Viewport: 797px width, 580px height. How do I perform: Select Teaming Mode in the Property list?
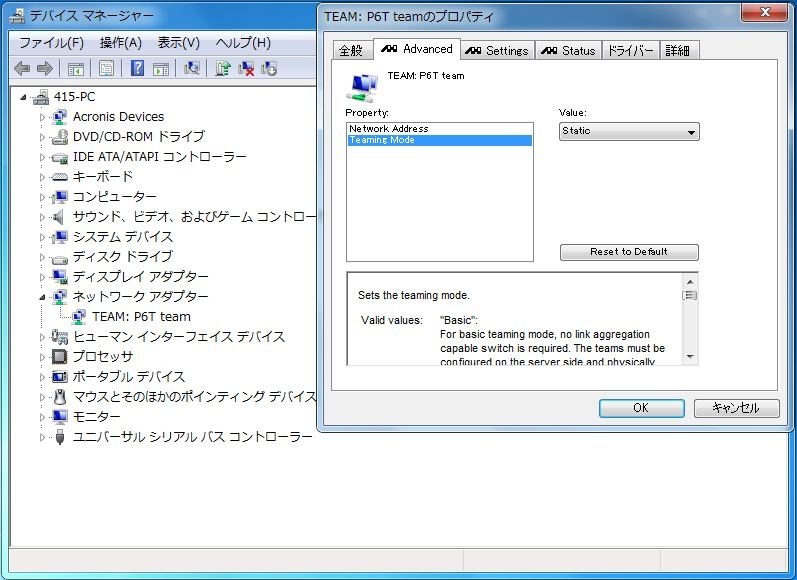[440, 140]
